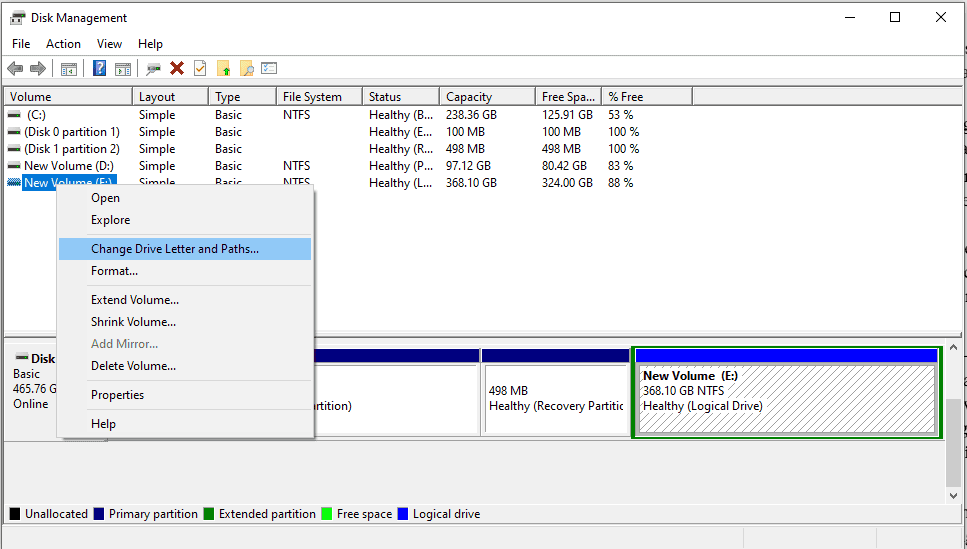Click the 97.12 GB capacity cell
The height and width of the screenshot is (549, 967).
[468, 166]
